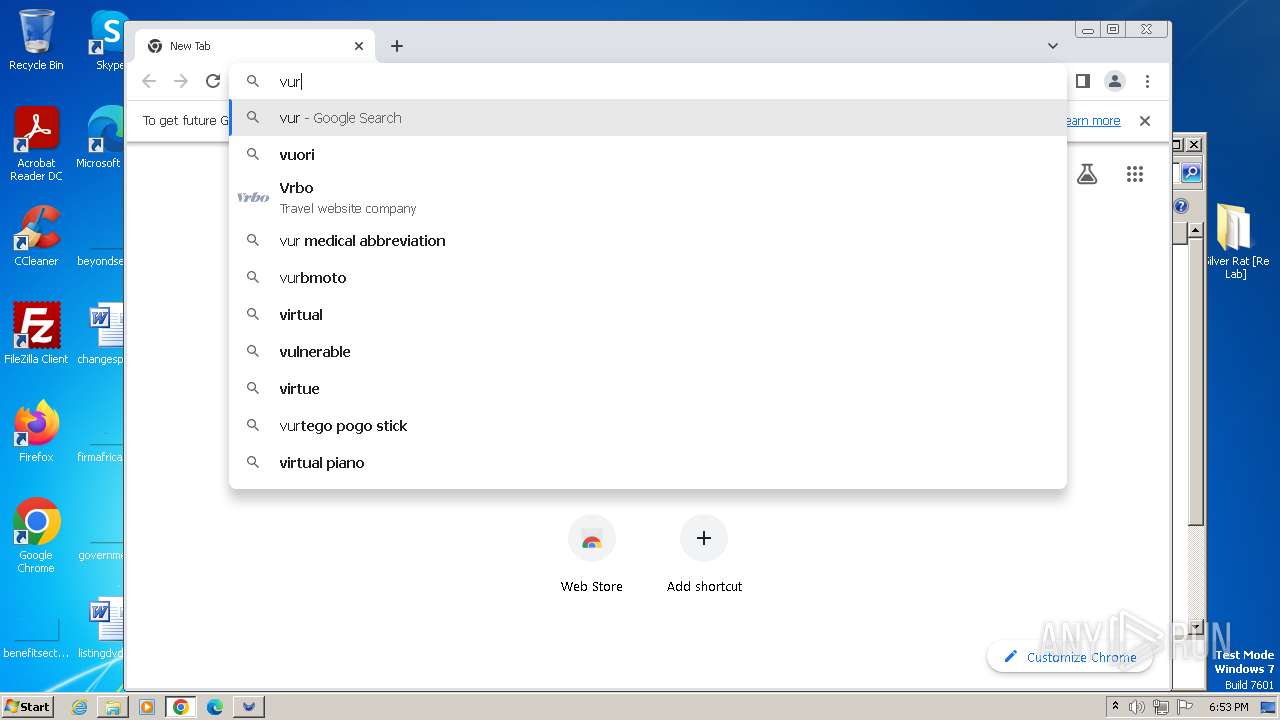The height and width of the screenshot is (720, 1280).
Task: Choose the 'virtual piano' suggestion
Action: pyautogui.click(x=648, y=463)
